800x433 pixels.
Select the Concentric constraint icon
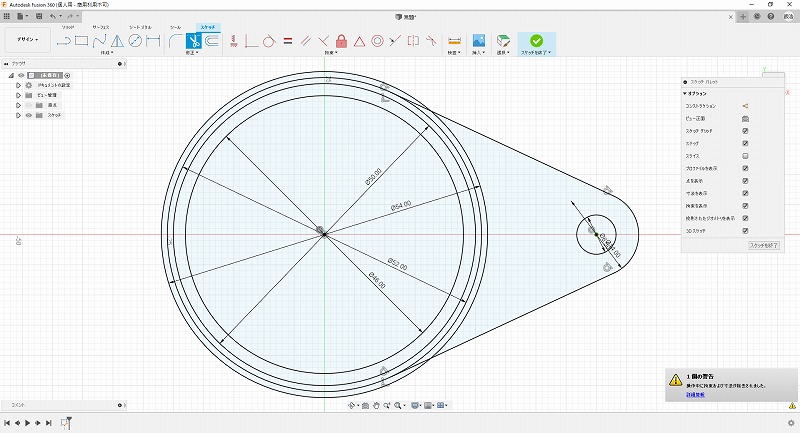(377, 41)
